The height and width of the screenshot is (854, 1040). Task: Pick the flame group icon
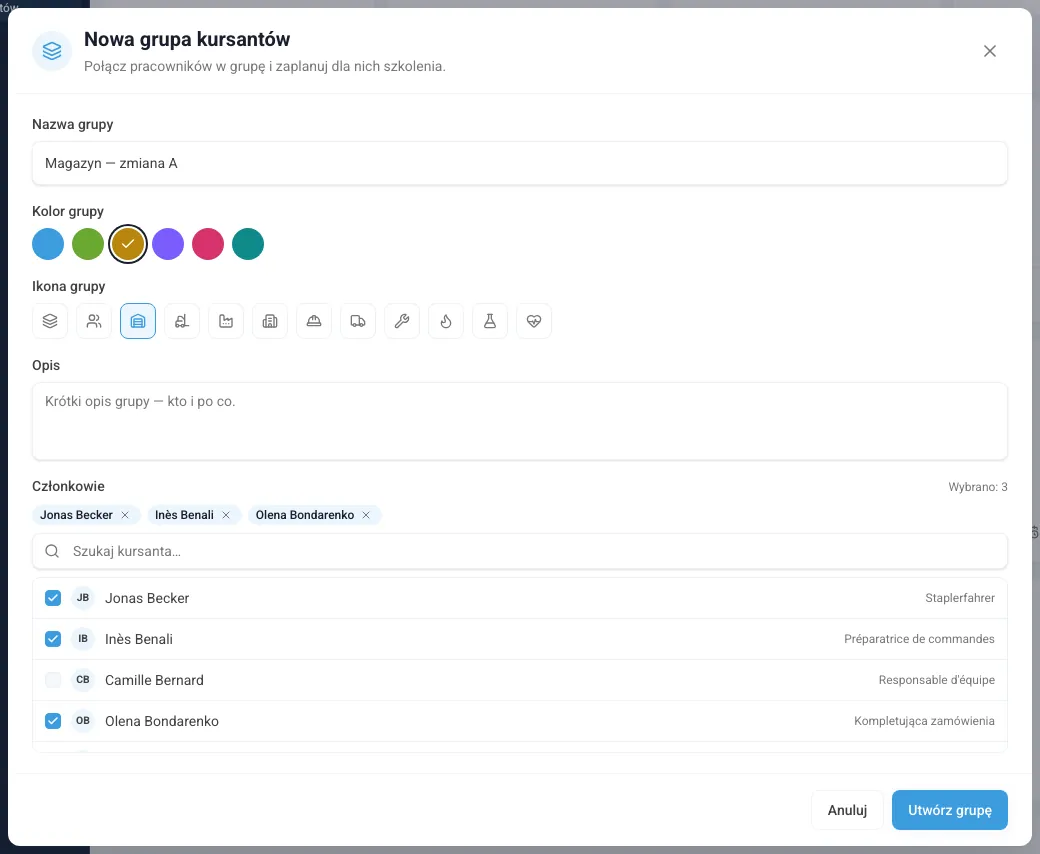446,321
